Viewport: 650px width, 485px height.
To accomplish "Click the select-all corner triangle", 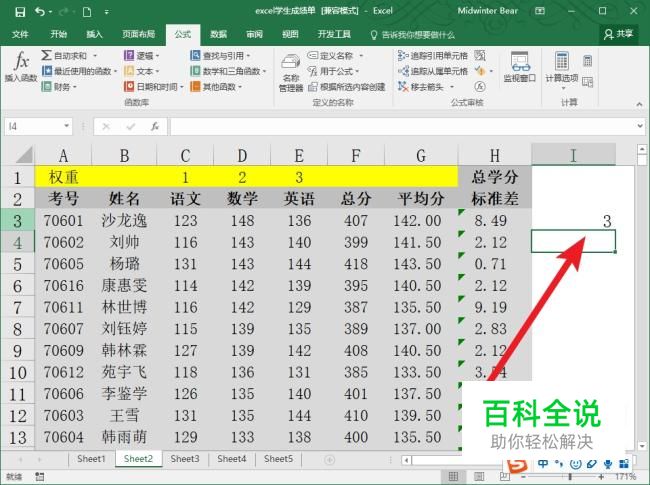I will pos(25,155).
